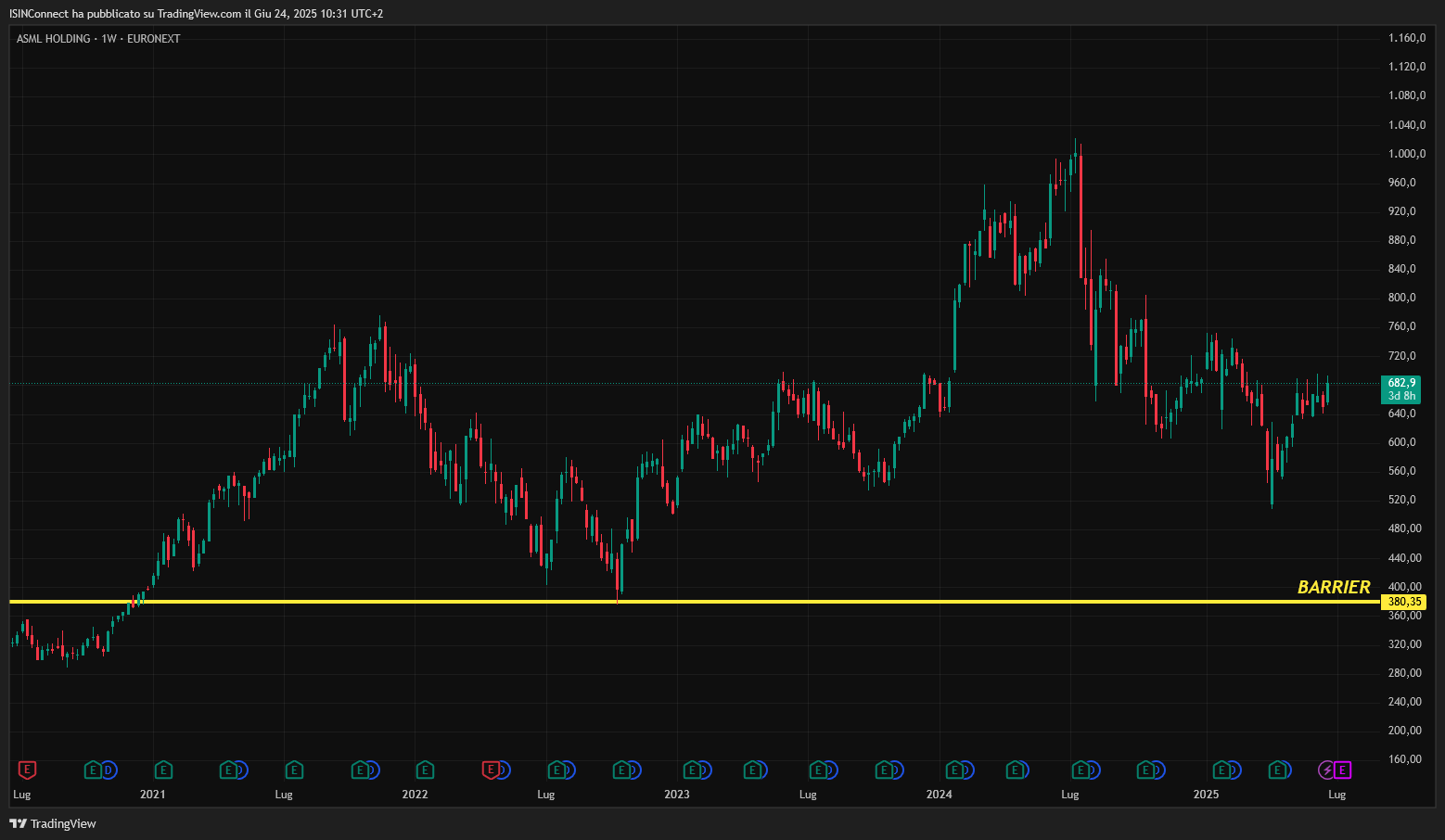Open earnings marker midway between 2023 and Lug 2023
This screenshot has width=1445, height=840.
[x=752, y=770]
